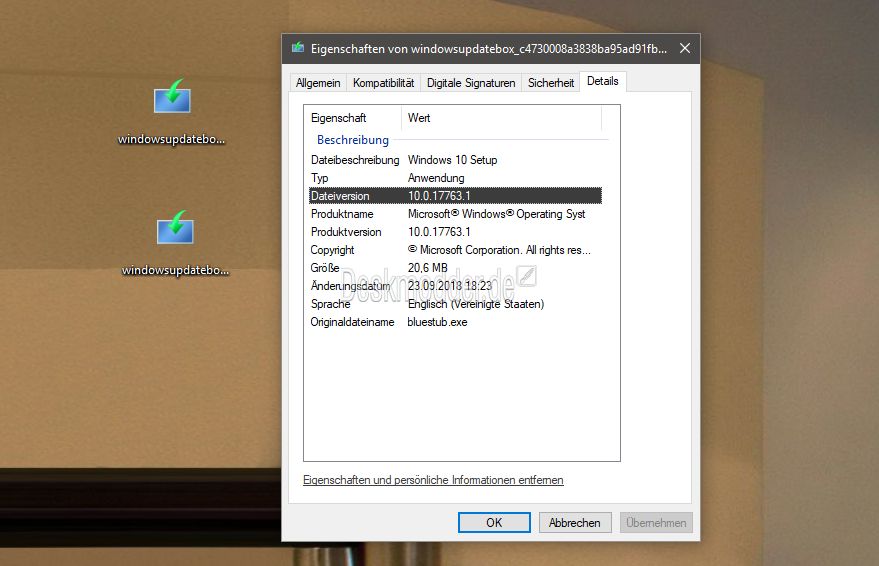Click the Windows 10 Setup value
Viewport: 879px width, 566px height.
pos(452,160)
